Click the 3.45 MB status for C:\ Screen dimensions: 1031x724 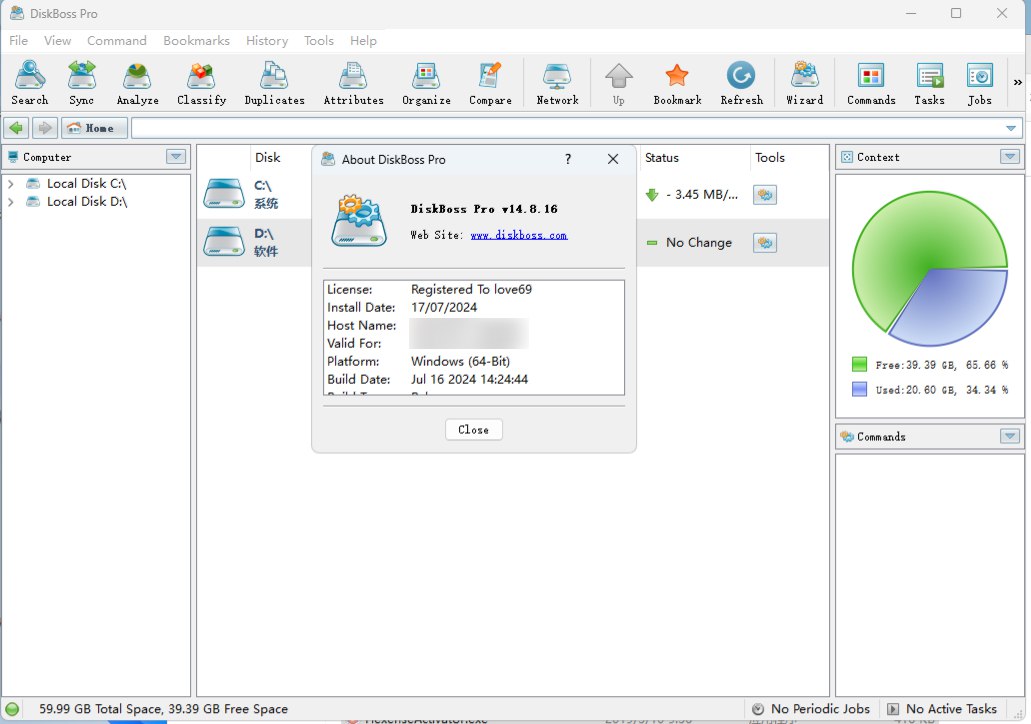pyautogui.click(x=702, y=195)
